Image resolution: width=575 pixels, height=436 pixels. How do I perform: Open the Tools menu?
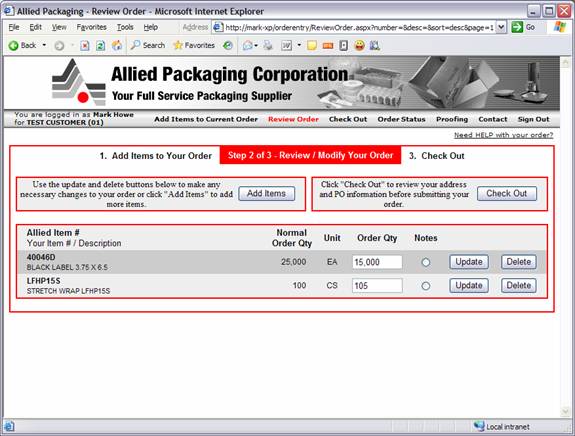pos(125,27)
